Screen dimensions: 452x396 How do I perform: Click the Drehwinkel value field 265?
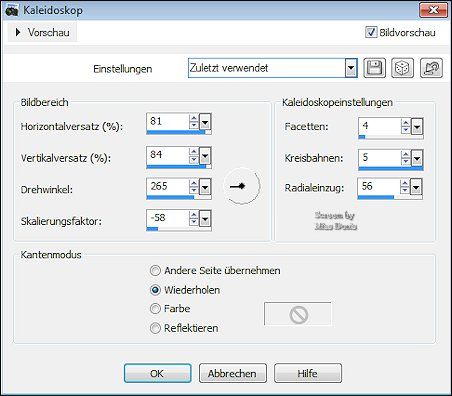[x=167, y=187]
